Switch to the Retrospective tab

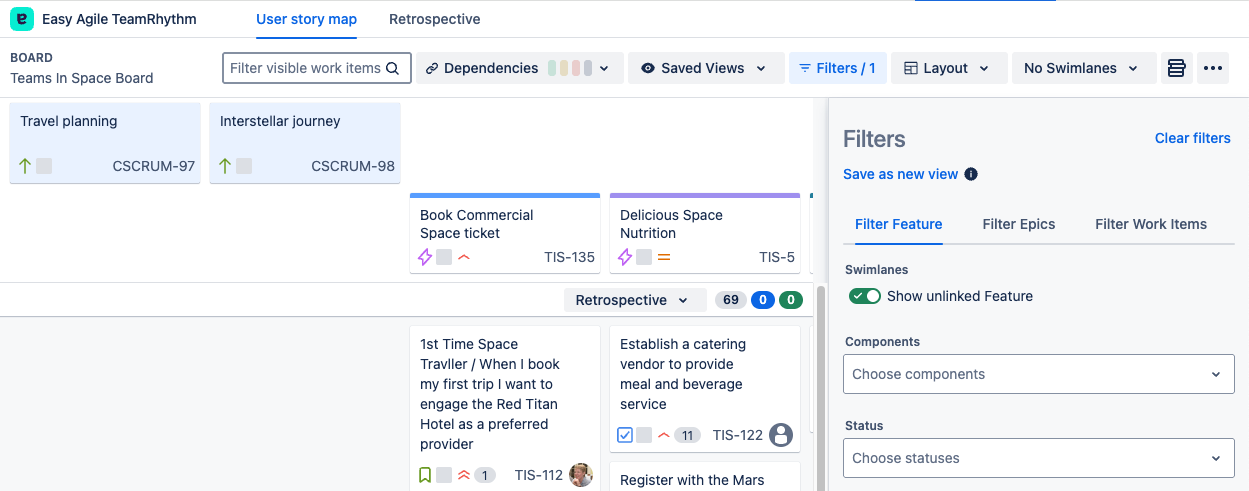(434, 19)
